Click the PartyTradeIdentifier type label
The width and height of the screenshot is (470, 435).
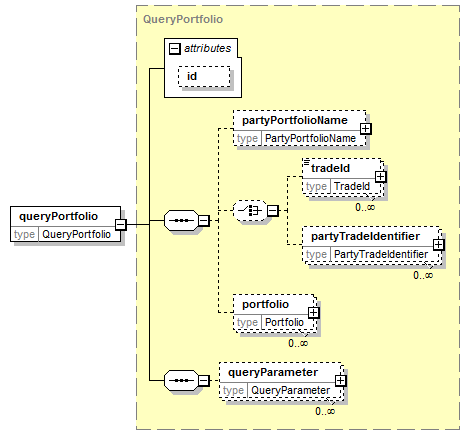click(x=381, y=254)
